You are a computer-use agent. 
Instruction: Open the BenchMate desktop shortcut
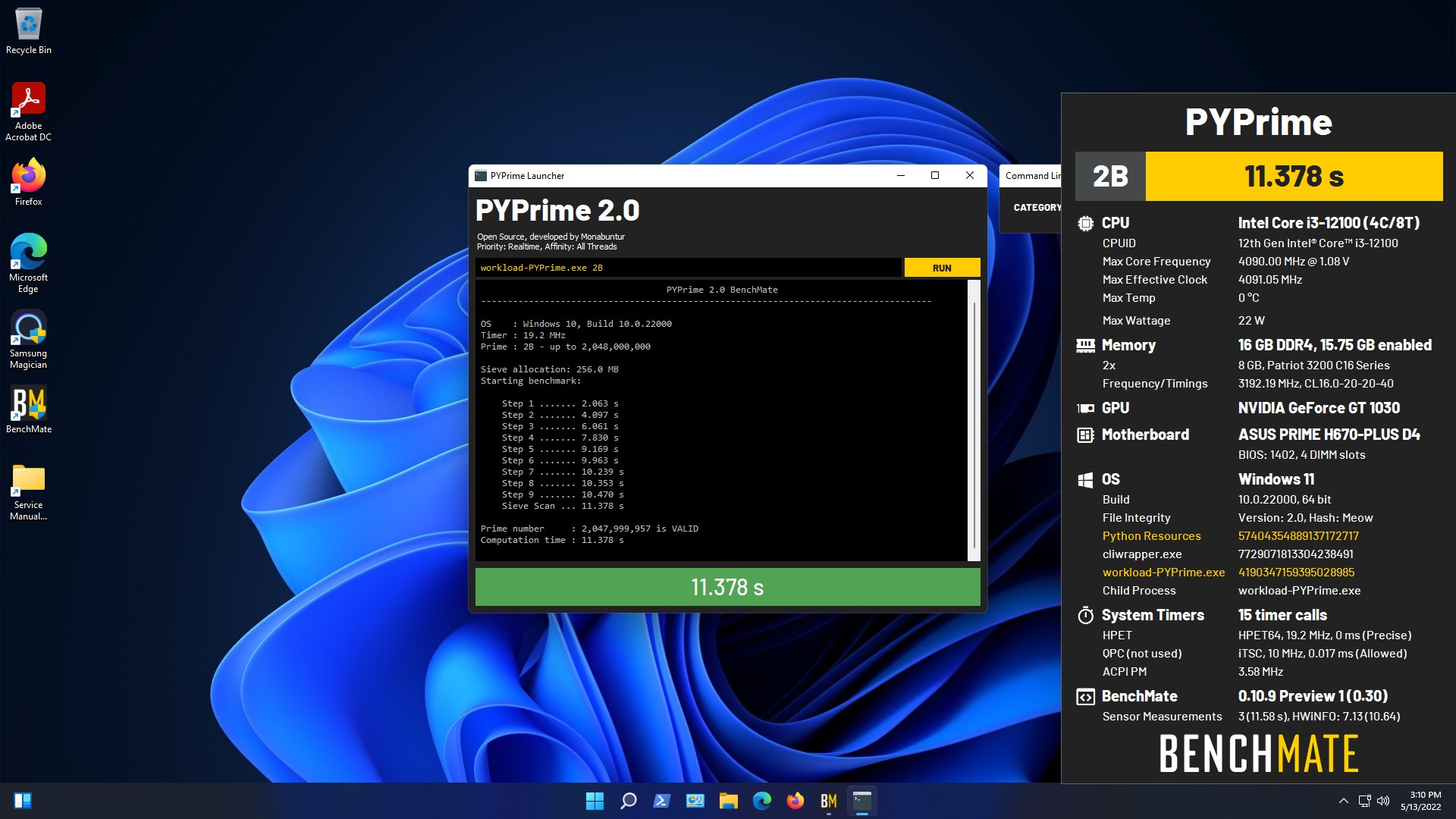(29, 409)
